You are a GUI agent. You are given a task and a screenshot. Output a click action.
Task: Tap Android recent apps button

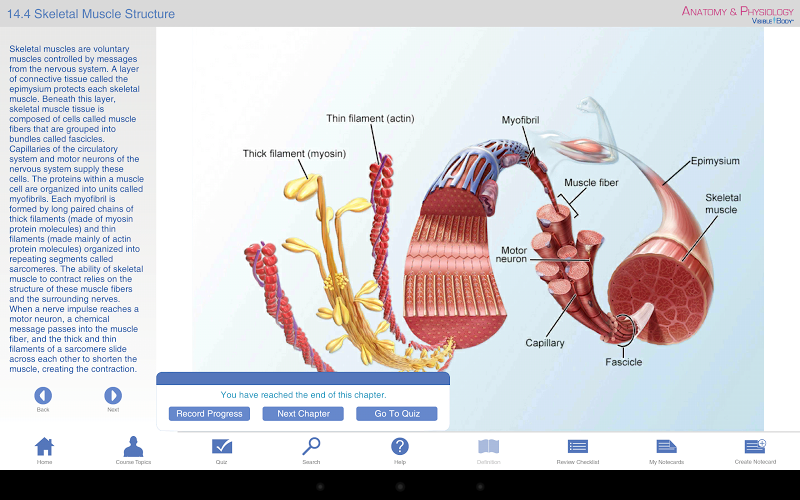point(480,487)
